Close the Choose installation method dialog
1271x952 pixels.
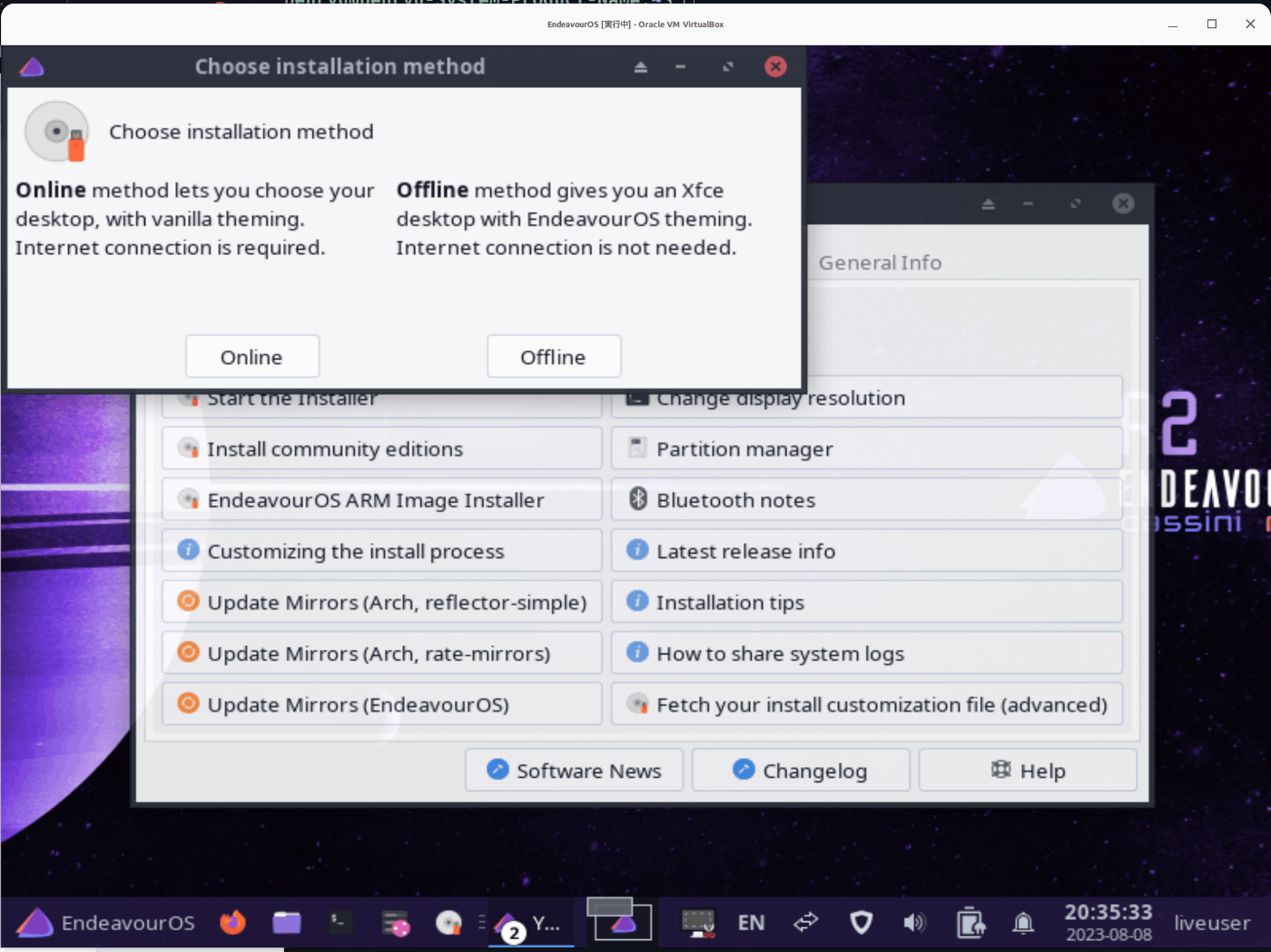point(775,66)
